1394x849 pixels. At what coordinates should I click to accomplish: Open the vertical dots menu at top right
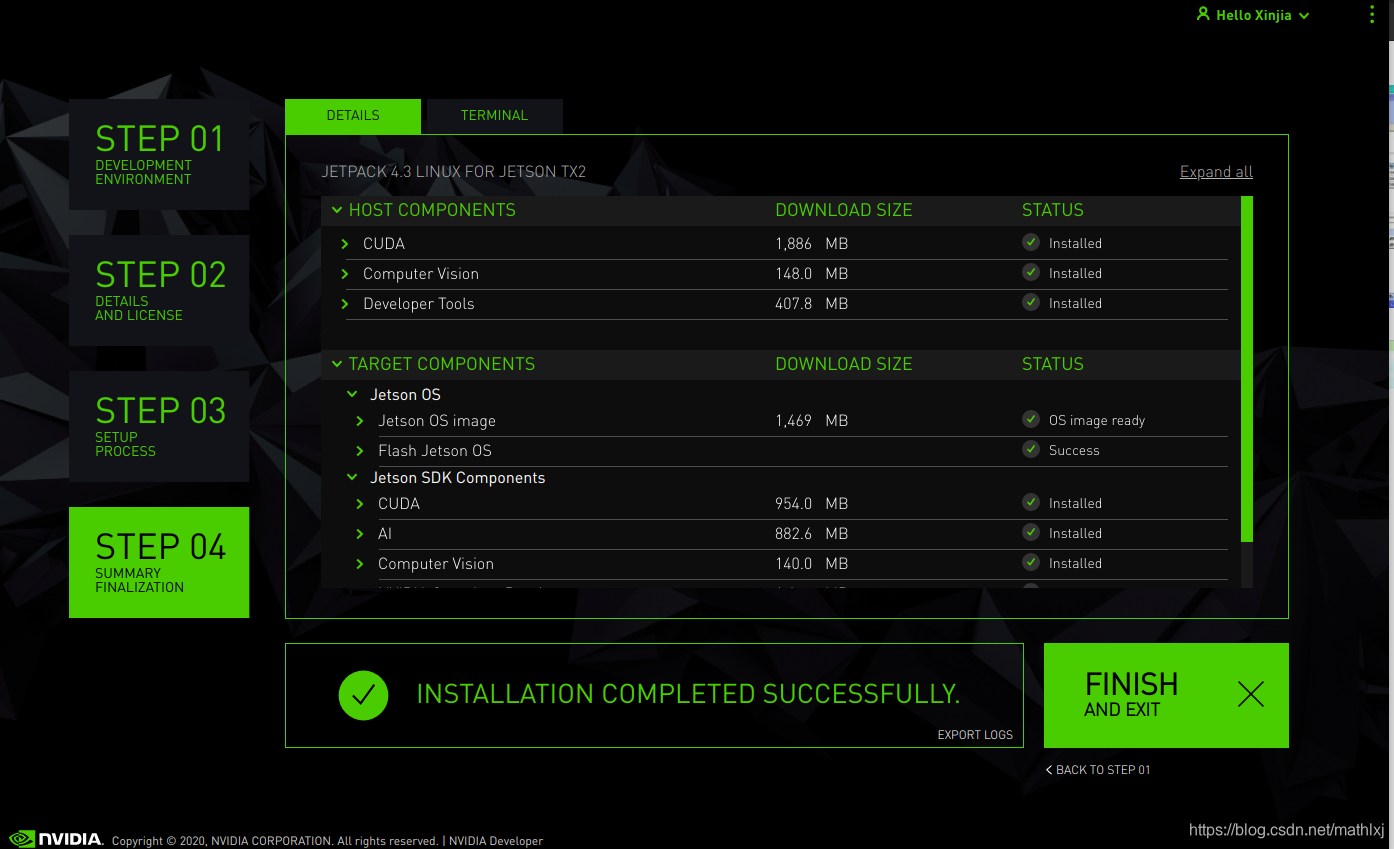coord(1373,14)
